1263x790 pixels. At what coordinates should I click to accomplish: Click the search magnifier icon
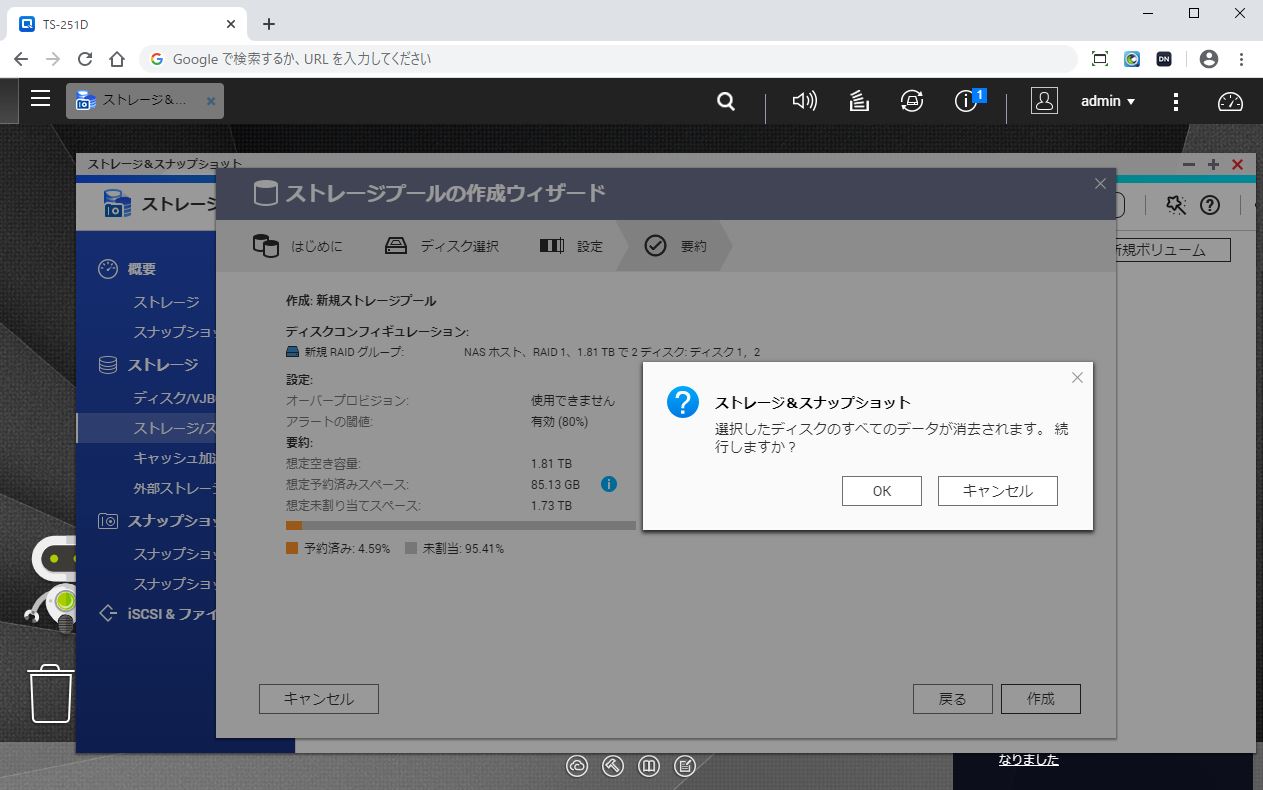[726, 101]
